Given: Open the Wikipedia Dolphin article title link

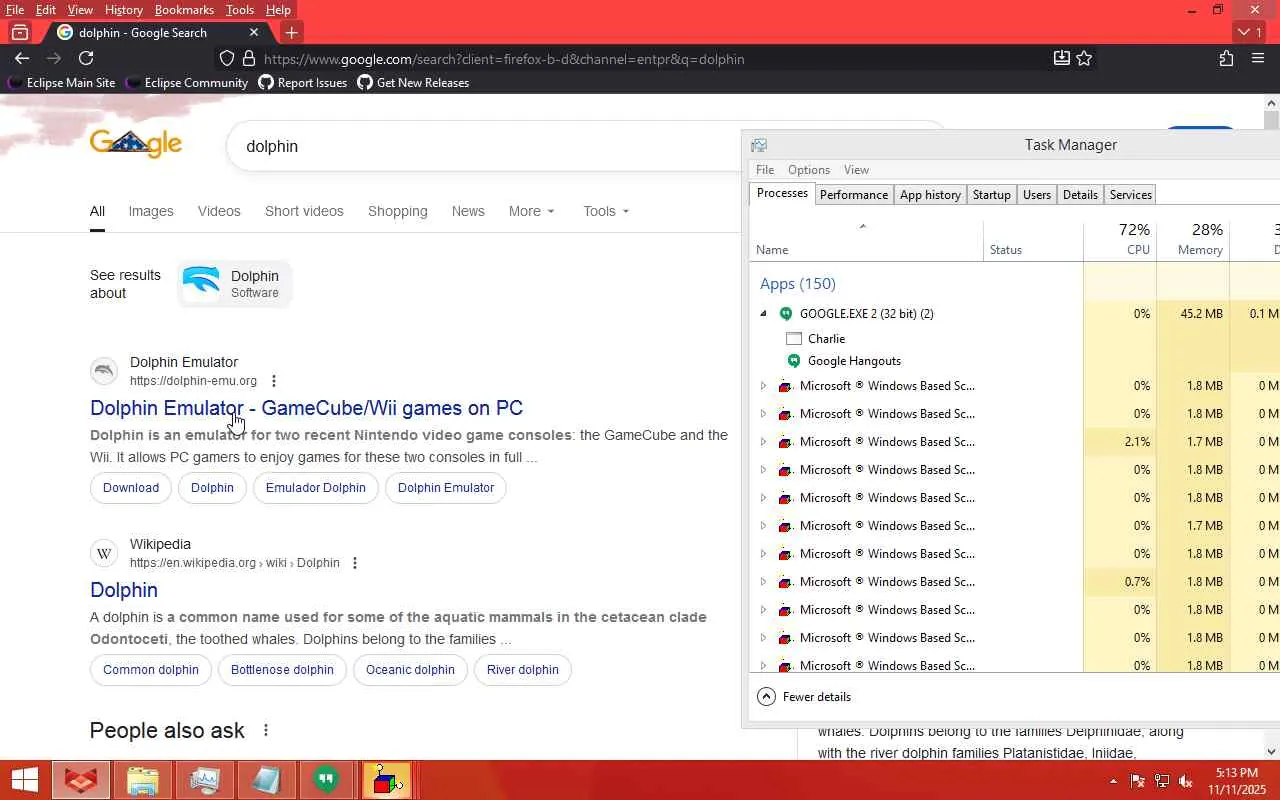Looking at the screenshot, I should point(124,590).
